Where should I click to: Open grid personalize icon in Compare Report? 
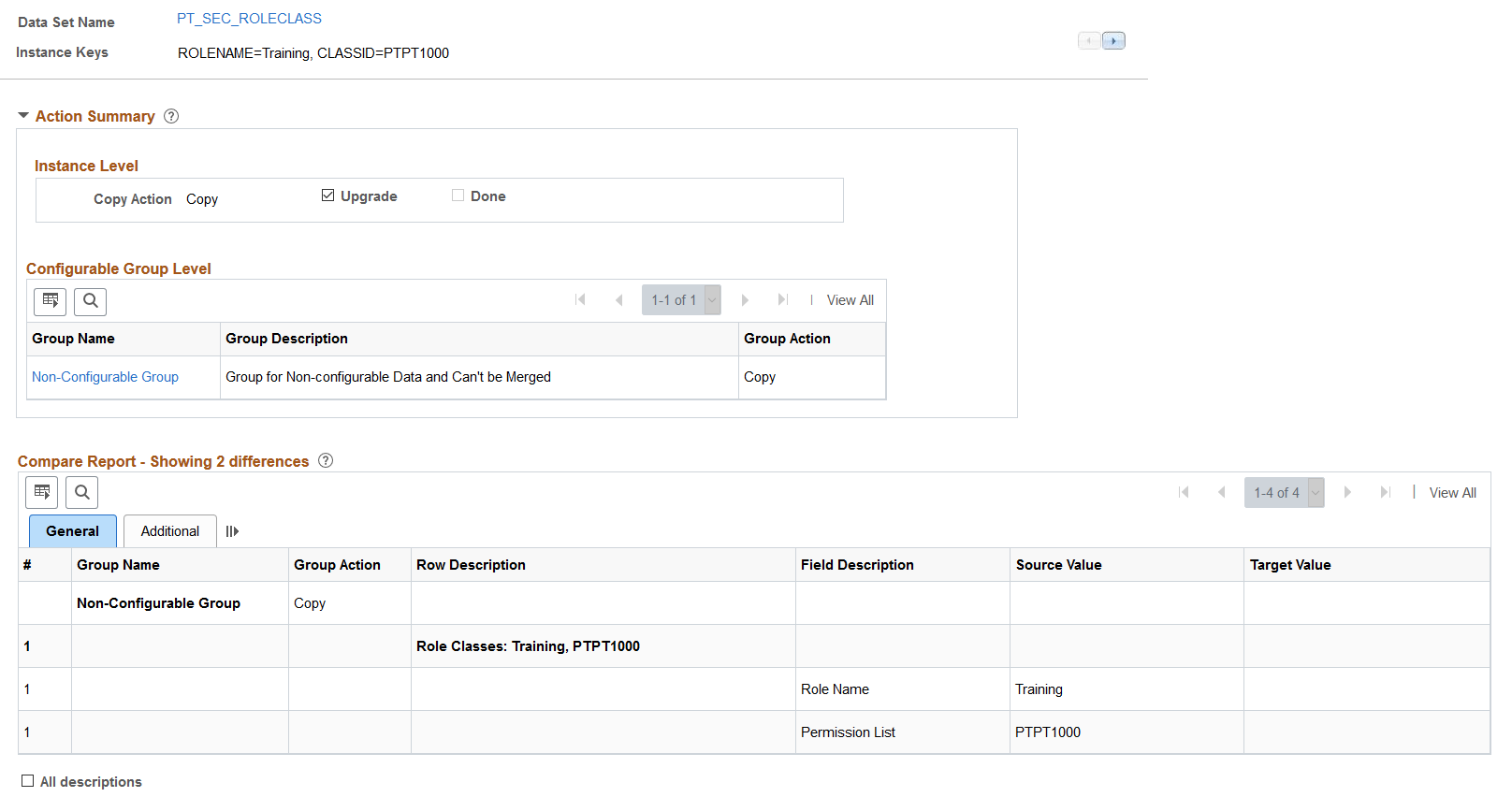point(42,492)
